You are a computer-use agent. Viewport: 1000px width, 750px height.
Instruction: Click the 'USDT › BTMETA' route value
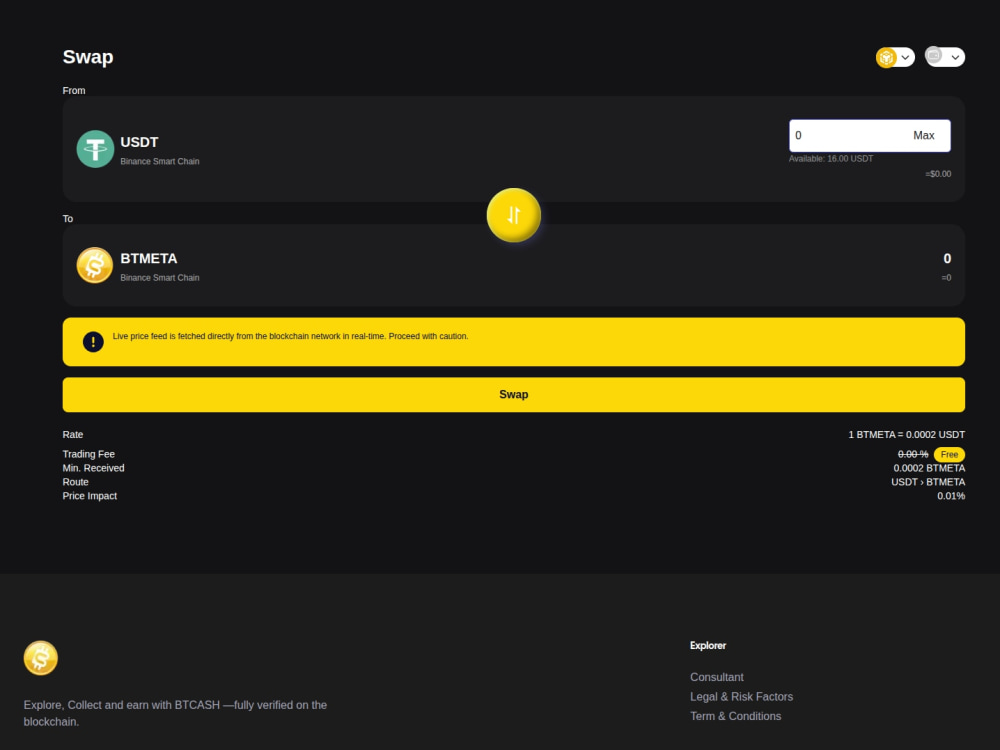click(928, 482)
